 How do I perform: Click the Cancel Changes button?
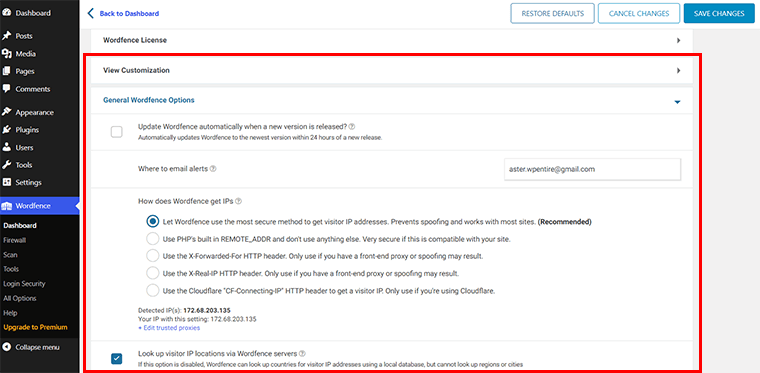[639, 14]
